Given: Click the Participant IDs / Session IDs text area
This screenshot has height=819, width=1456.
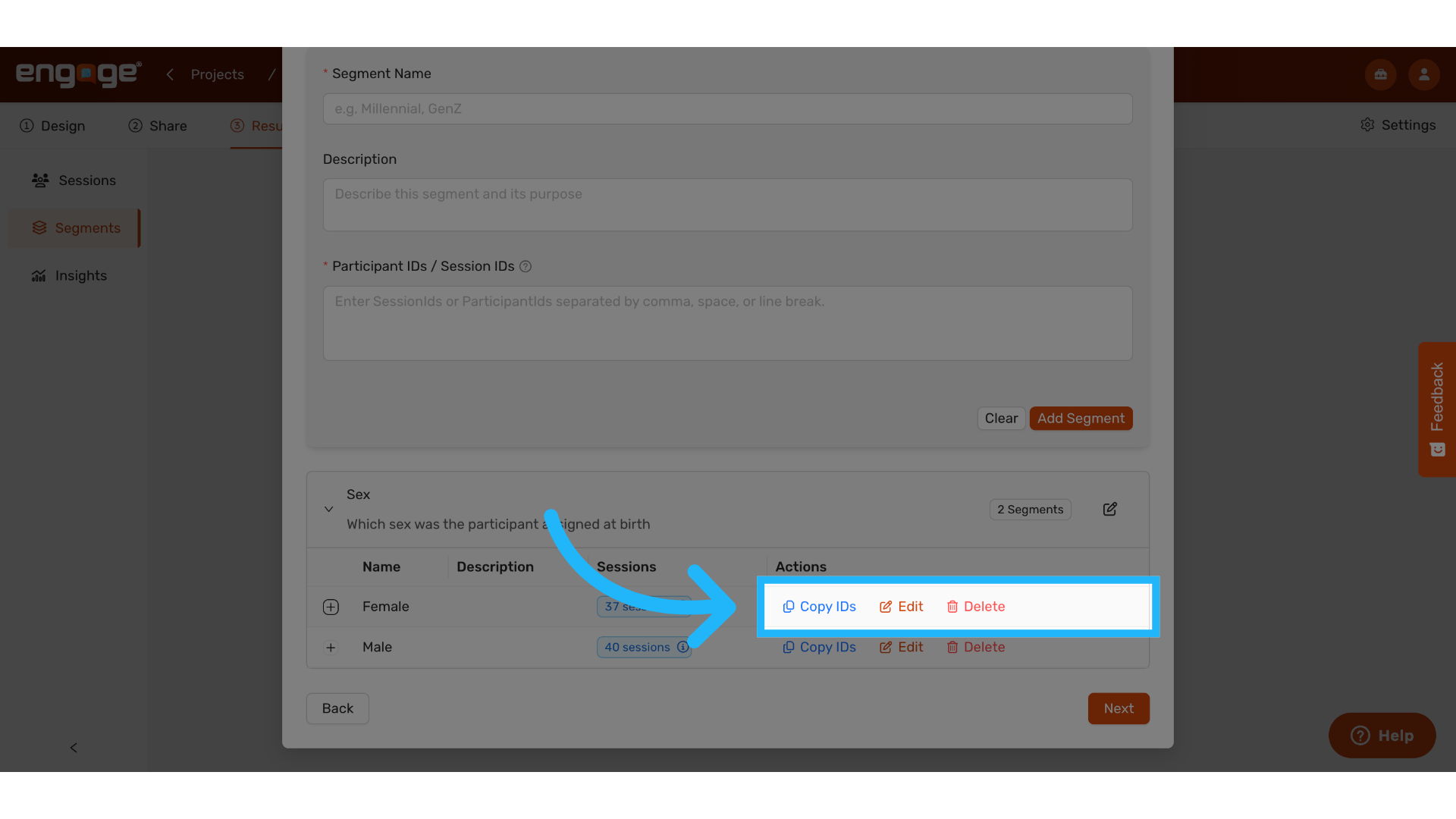Looking at the screenshot, I should click(727, 323).
